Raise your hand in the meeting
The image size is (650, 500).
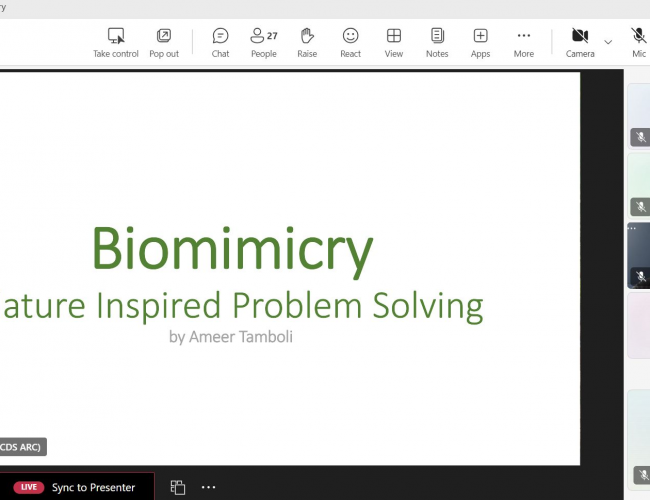tap(307, 42)
